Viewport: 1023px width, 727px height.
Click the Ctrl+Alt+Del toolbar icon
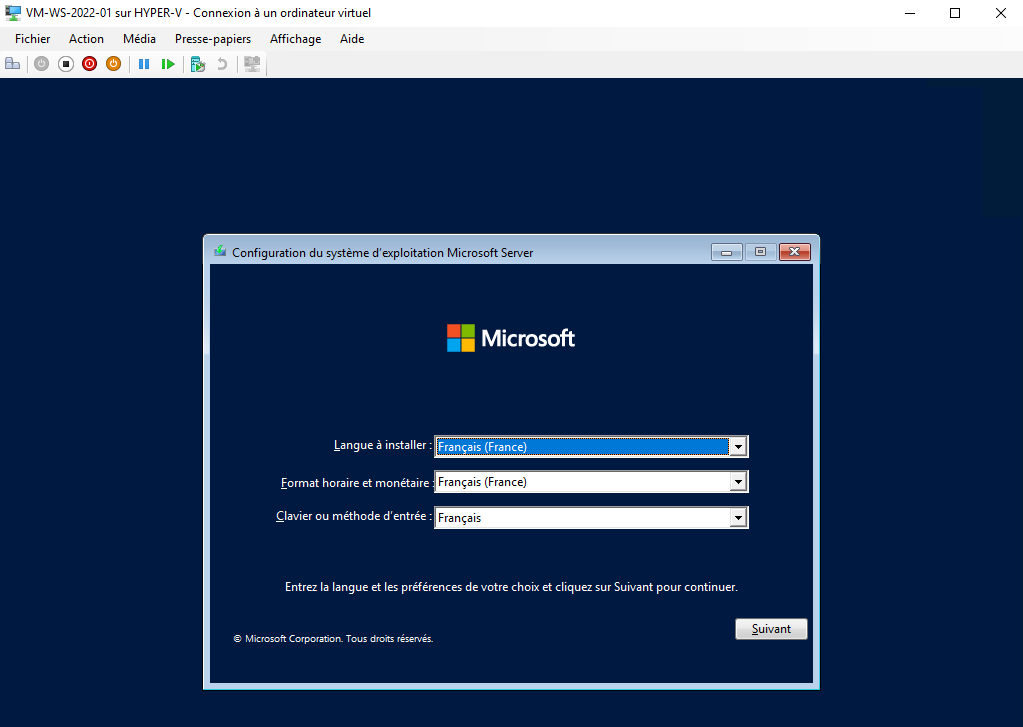tap(13, 64)
